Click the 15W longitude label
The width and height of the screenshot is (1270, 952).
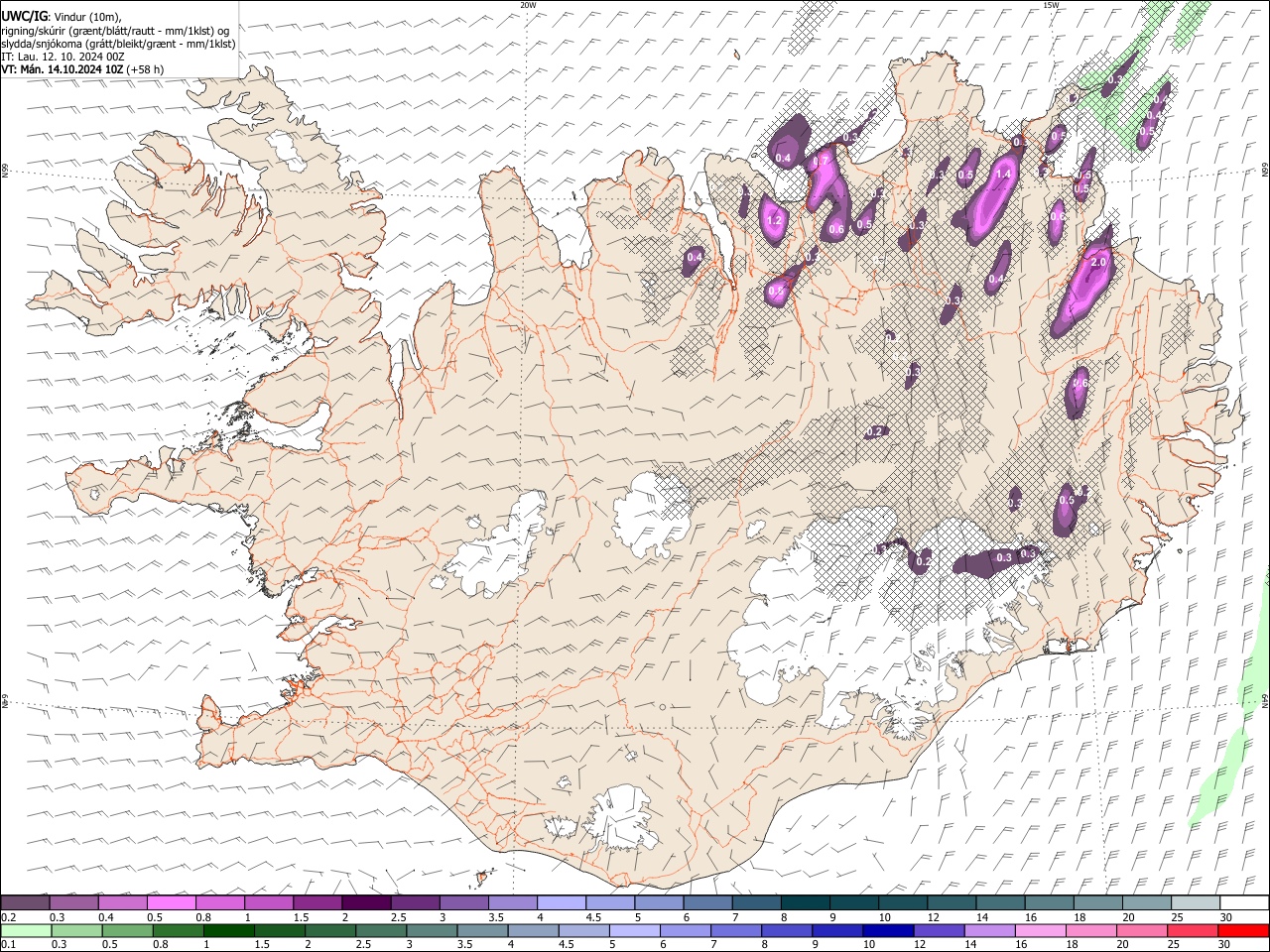click(1051, 5)
